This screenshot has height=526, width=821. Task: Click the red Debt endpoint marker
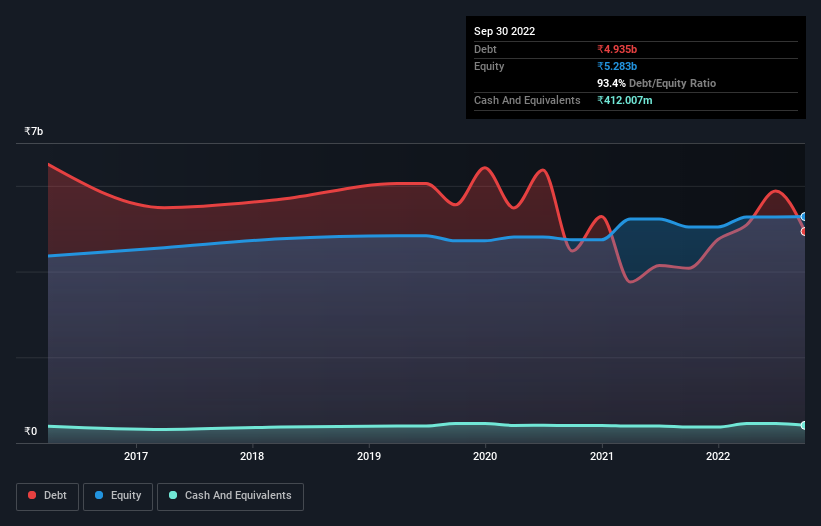804,231
